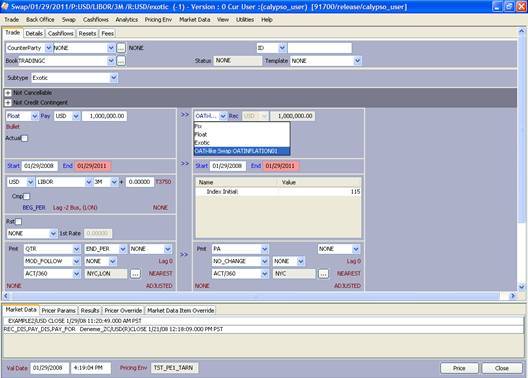Click the copy arrows beside Start dates
This screenshot has width=528, height=378.
[185, 164]
